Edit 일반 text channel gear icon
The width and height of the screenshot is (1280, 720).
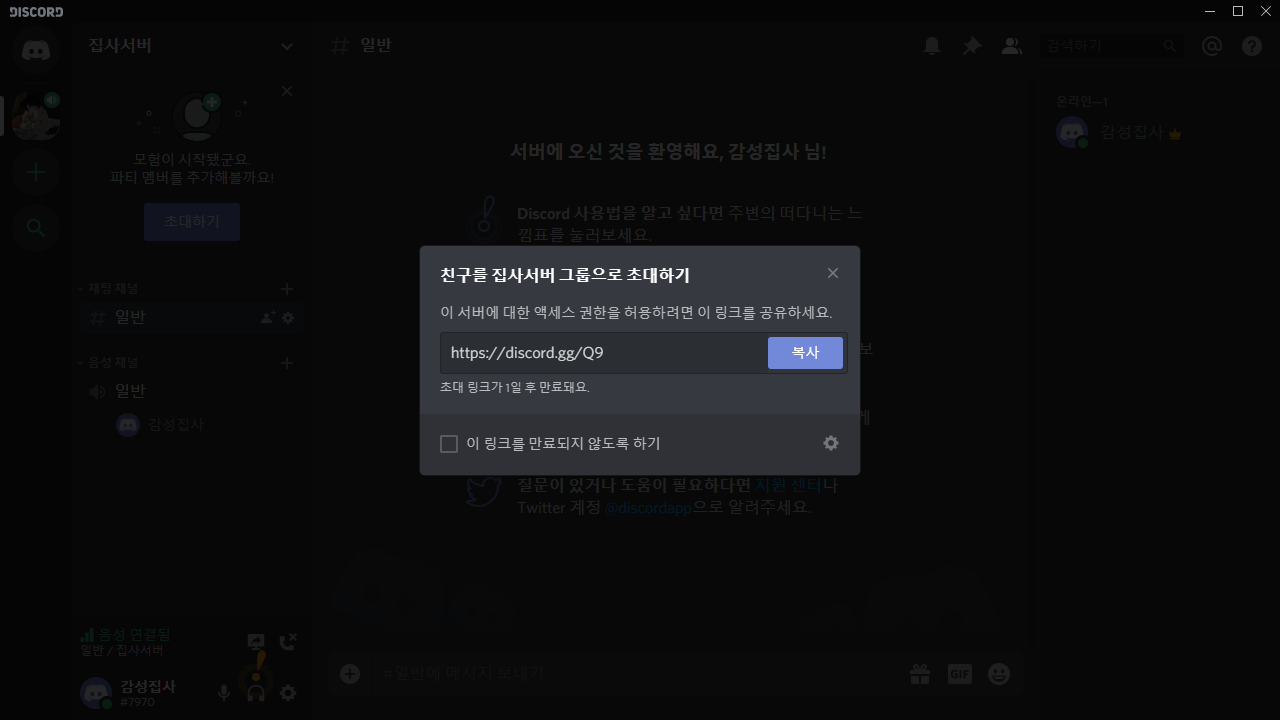tap(288, 318)
